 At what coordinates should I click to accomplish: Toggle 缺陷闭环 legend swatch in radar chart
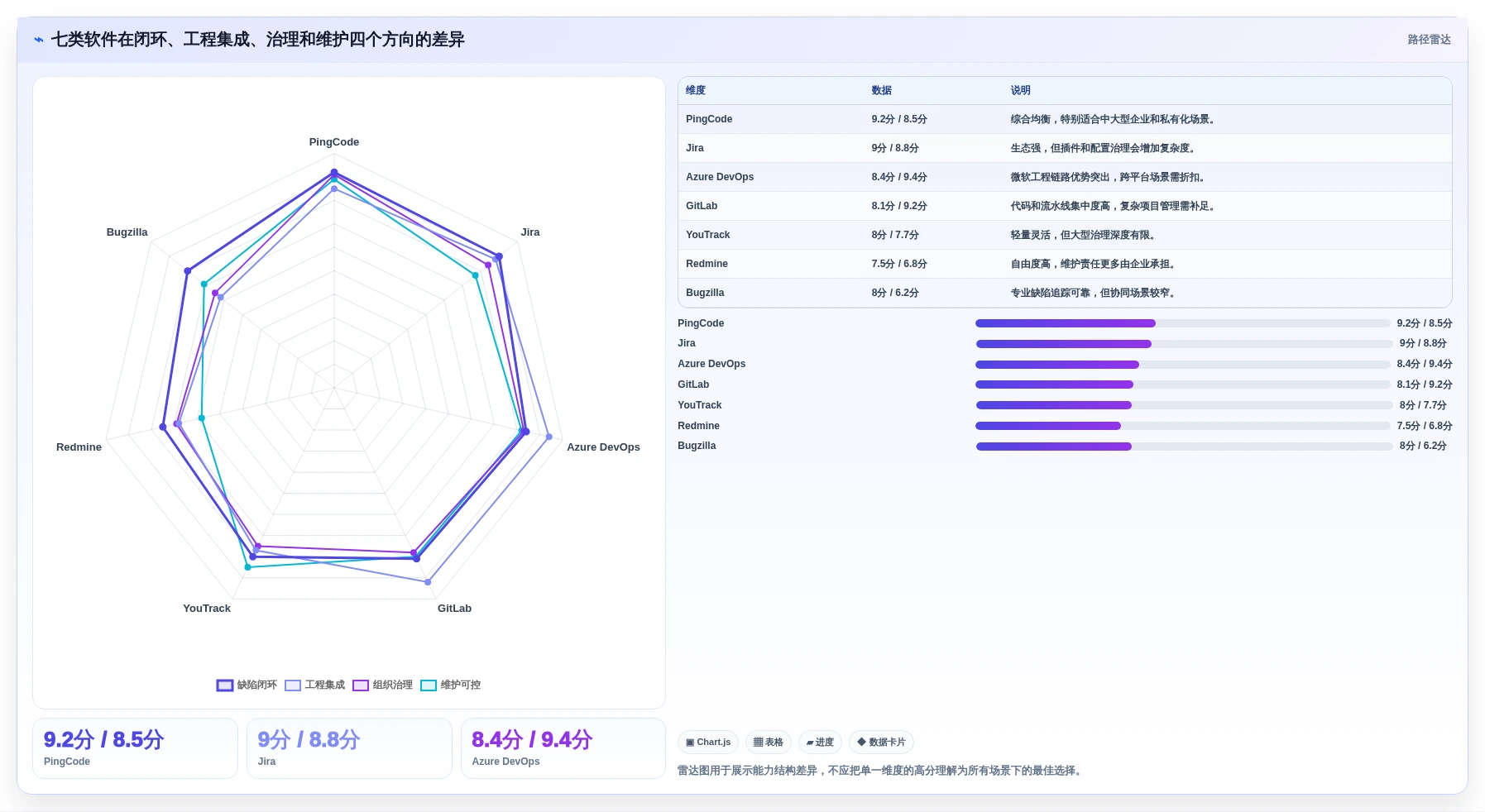coord(225,685)
